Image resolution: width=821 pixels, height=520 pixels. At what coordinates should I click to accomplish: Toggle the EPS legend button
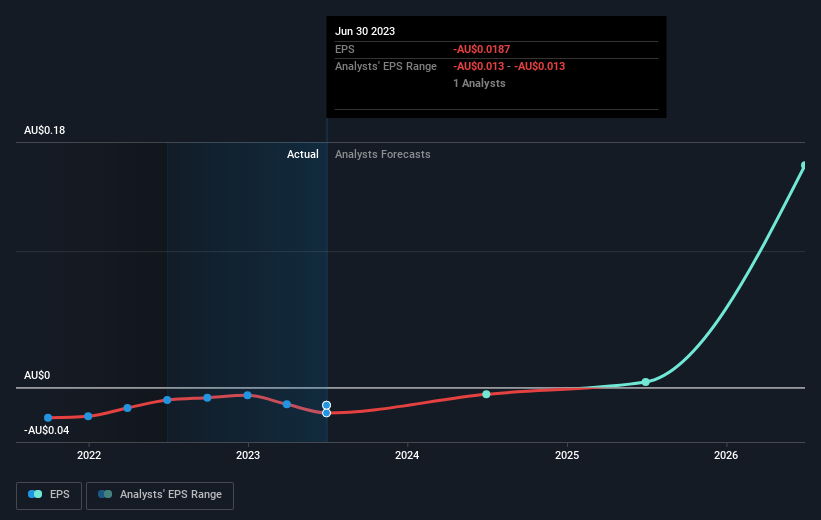(x=49, y=495)
